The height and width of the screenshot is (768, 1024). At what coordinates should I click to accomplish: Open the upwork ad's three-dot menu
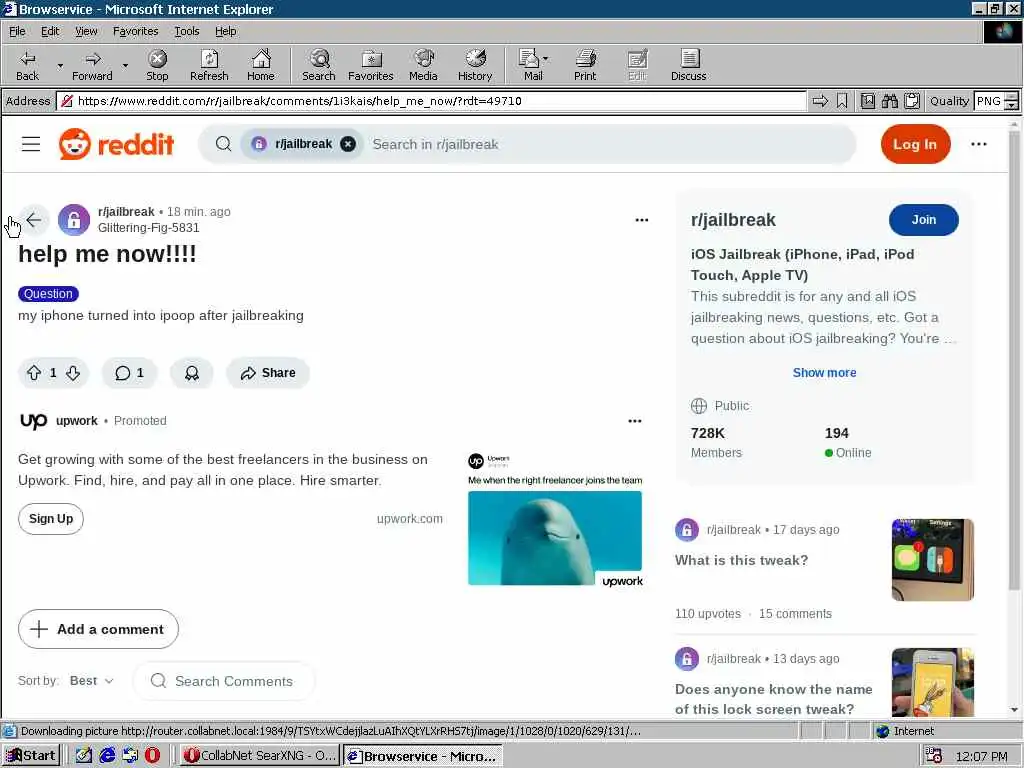click(x=634, y=421)
